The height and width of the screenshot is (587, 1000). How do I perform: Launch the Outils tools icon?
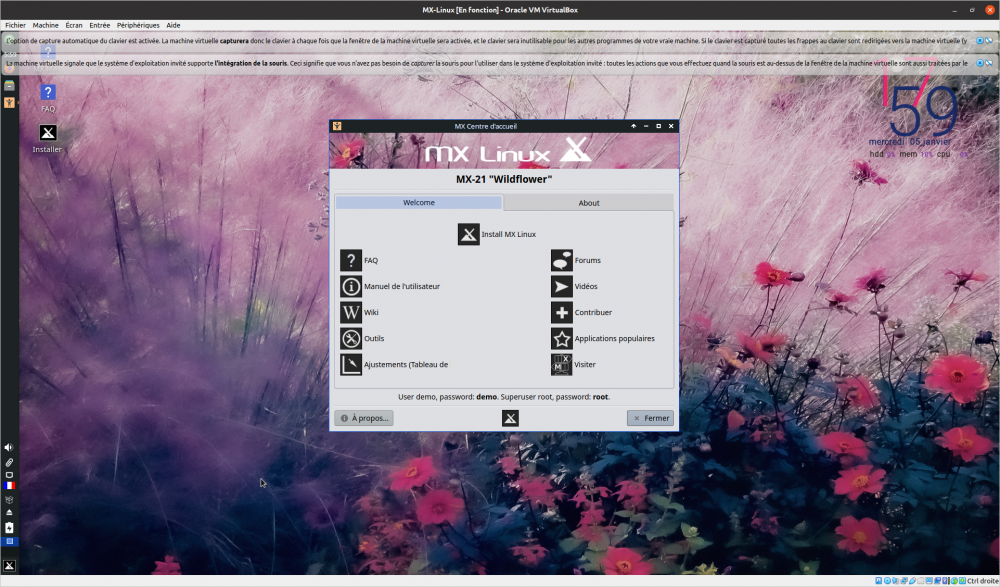click(351, 338)
